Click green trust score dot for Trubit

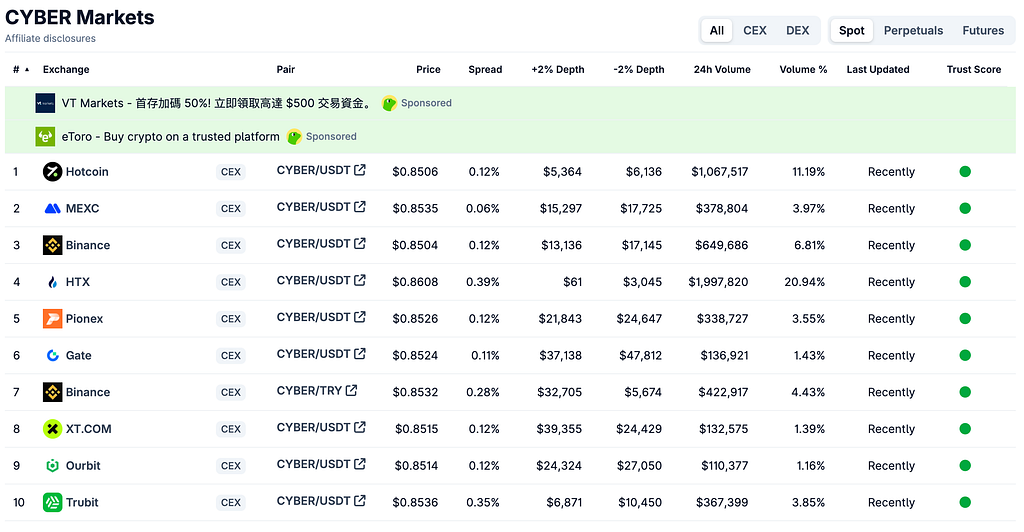click(965, 503)
